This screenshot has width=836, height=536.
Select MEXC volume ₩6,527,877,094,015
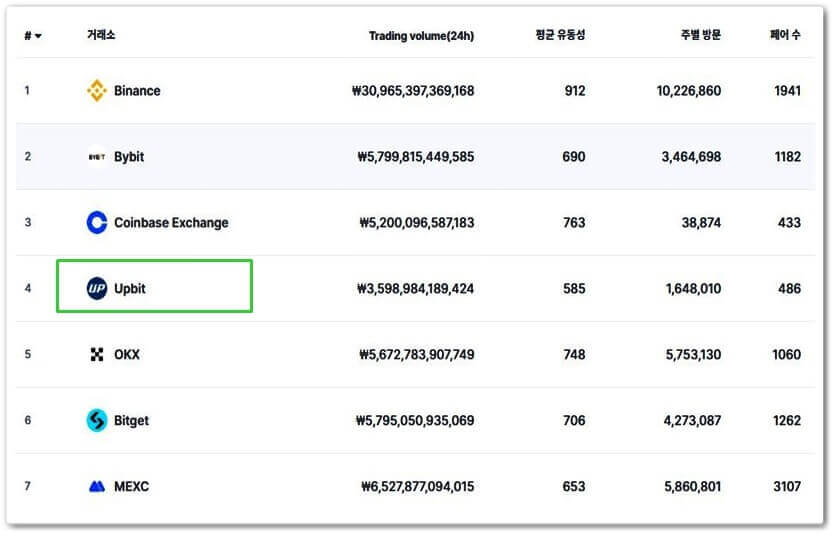point(417,487)
